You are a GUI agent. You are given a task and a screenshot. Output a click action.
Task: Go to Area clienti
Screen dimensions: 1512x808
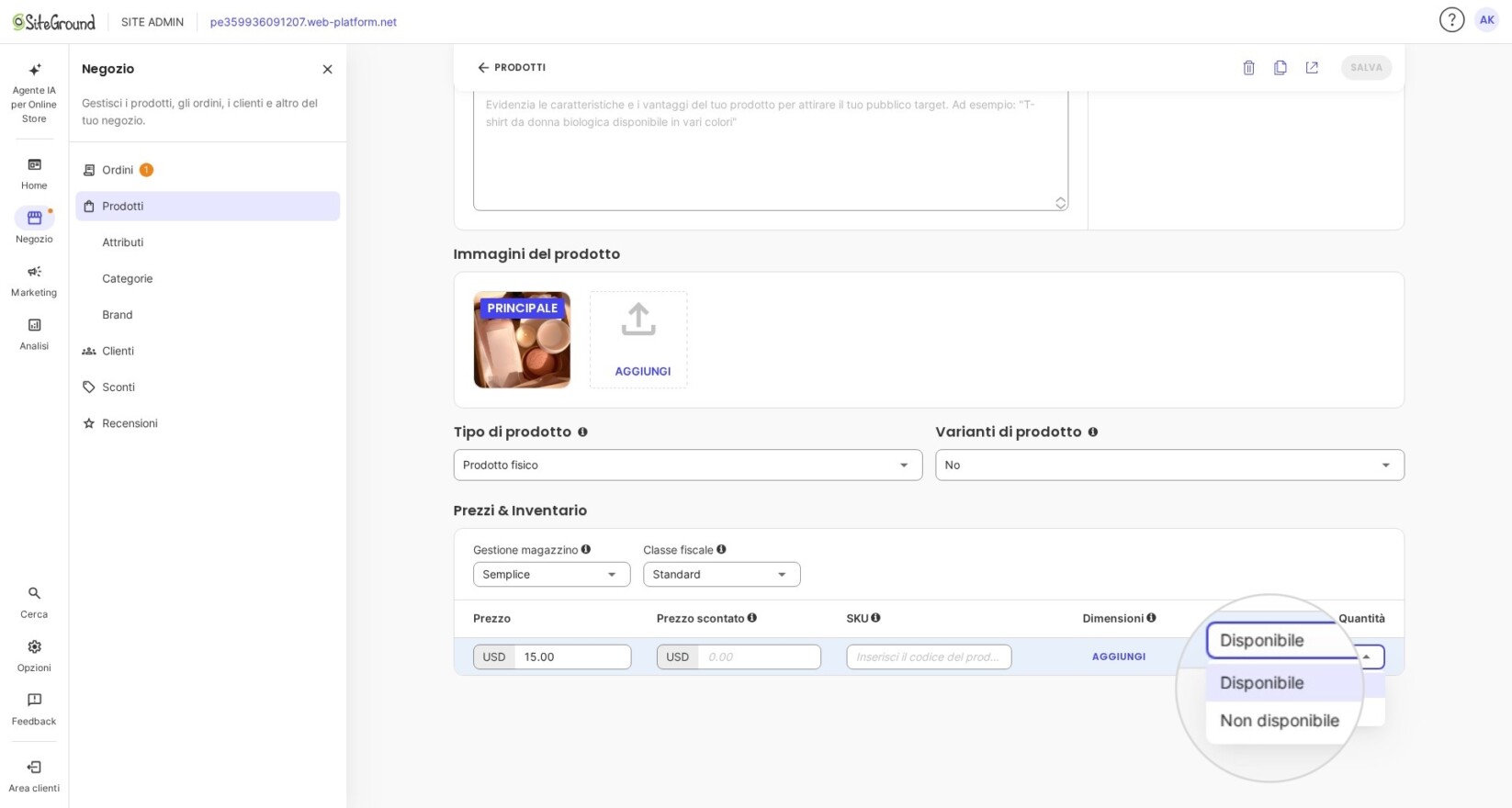point(34,776)
